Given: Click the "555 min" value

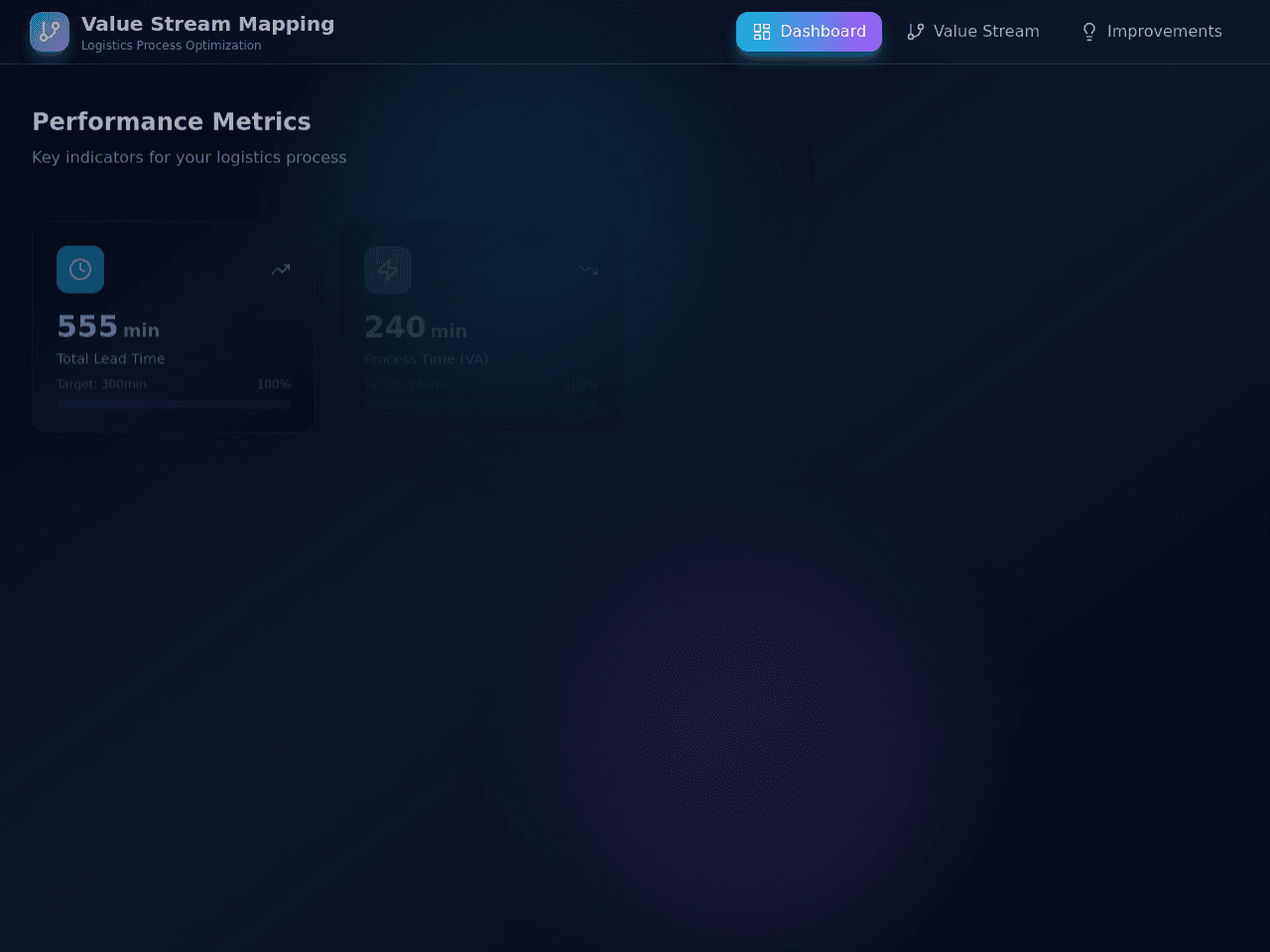Looking at the screenshot, I should 108,326.
